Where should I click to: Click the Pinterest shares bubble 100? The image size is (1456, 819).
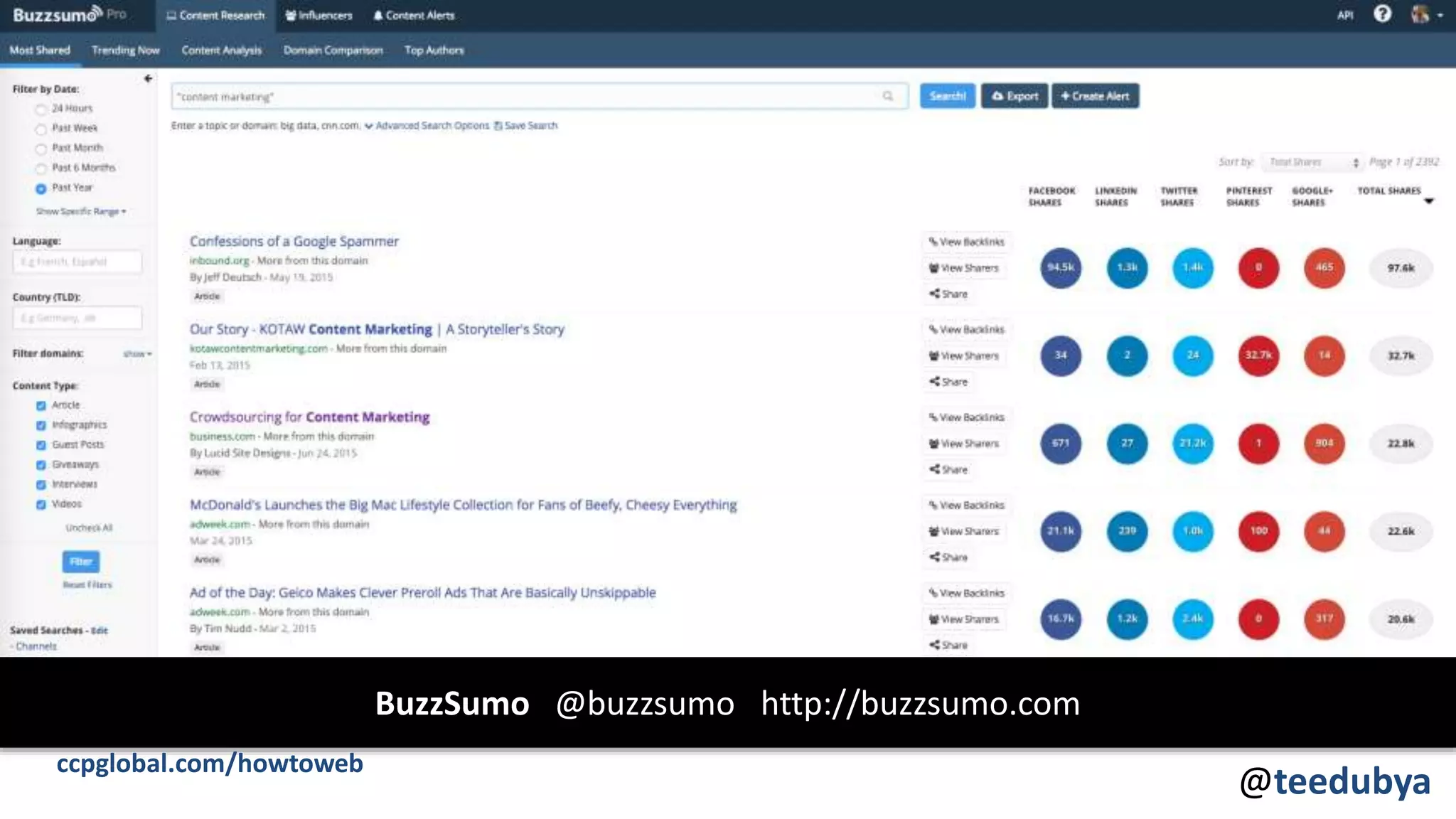click(1258, 530)
